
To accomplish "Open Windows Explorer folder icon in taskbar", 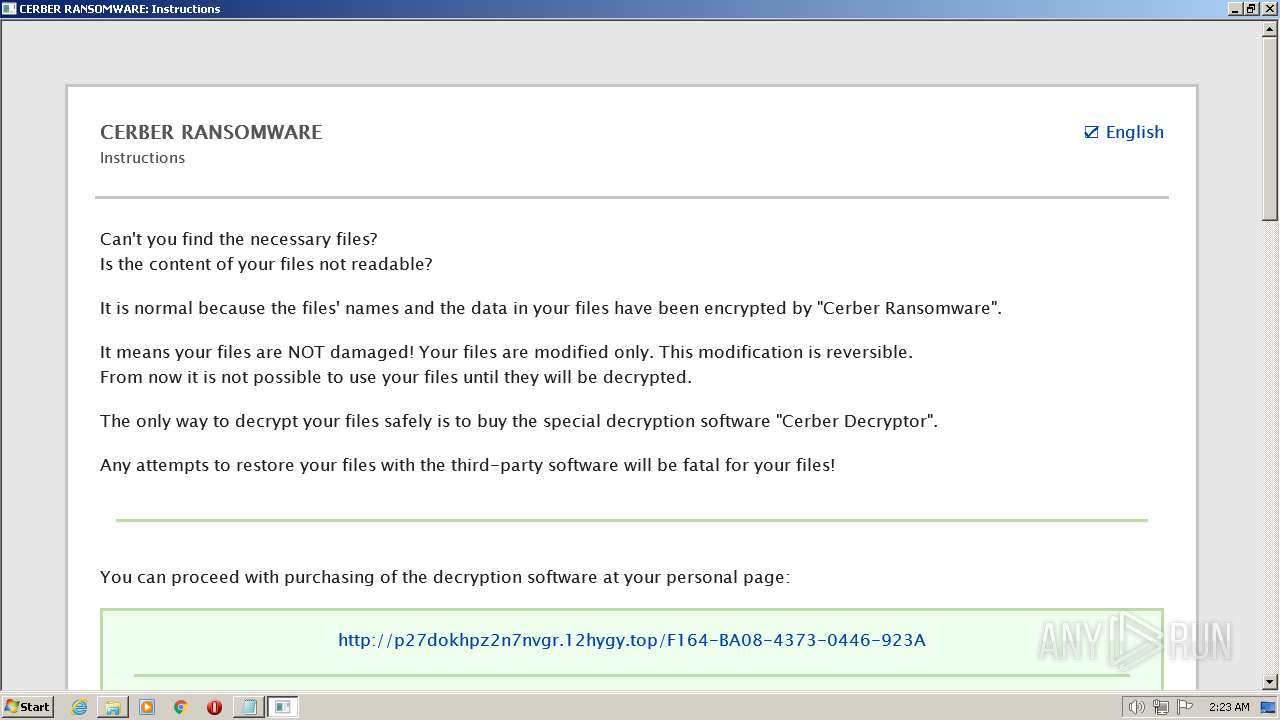I will click(x=113, y=707).
